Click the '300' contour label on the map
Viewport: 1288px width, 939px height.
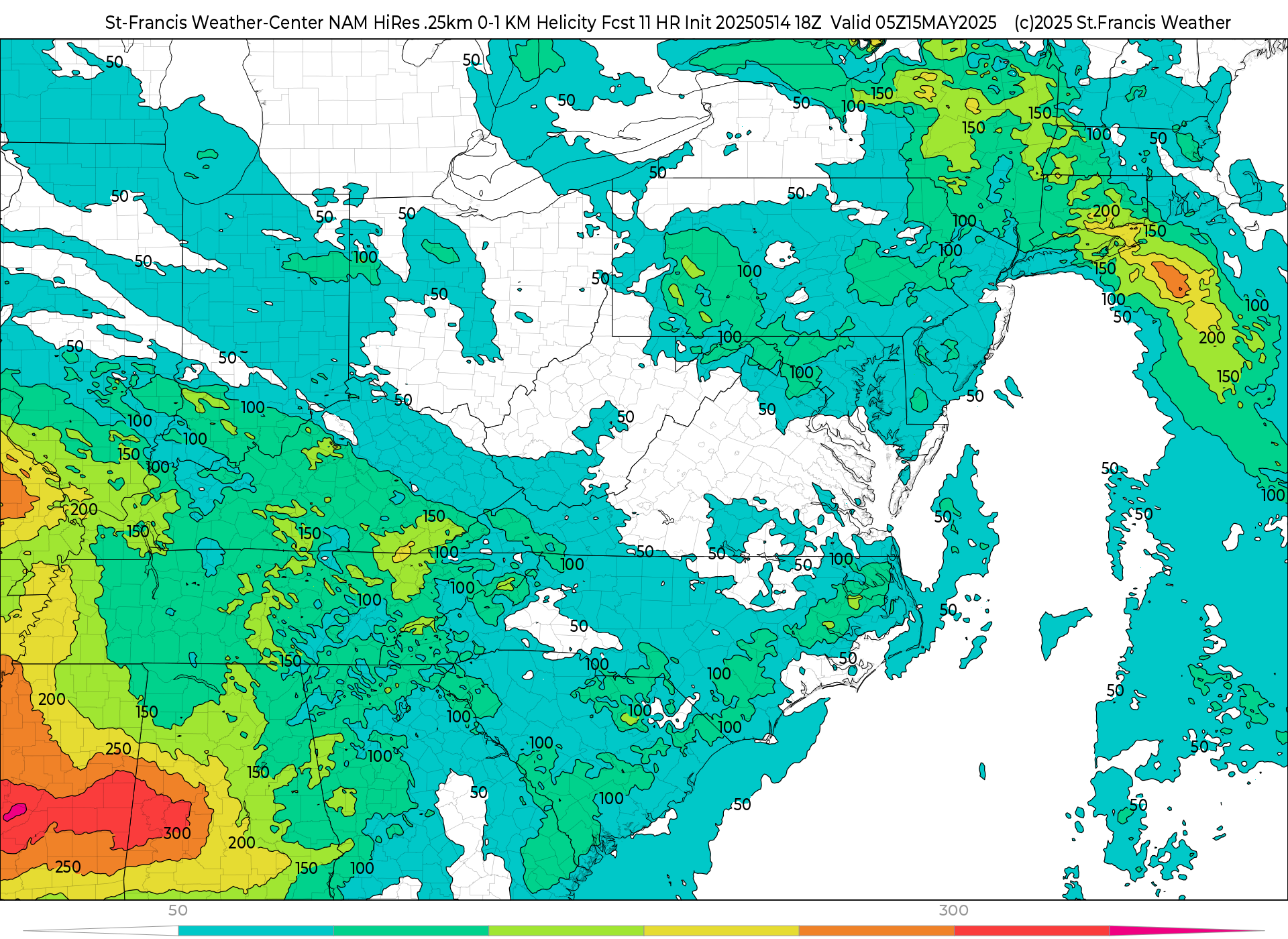[177, 833]
